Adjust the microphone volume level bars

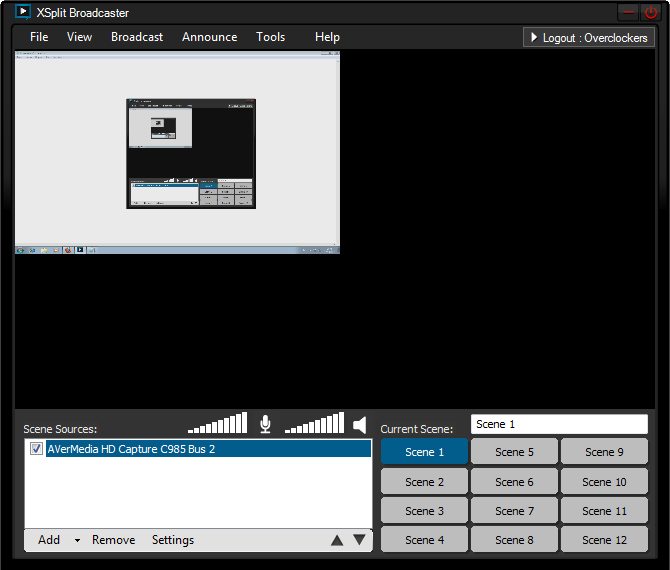(217, 423)
